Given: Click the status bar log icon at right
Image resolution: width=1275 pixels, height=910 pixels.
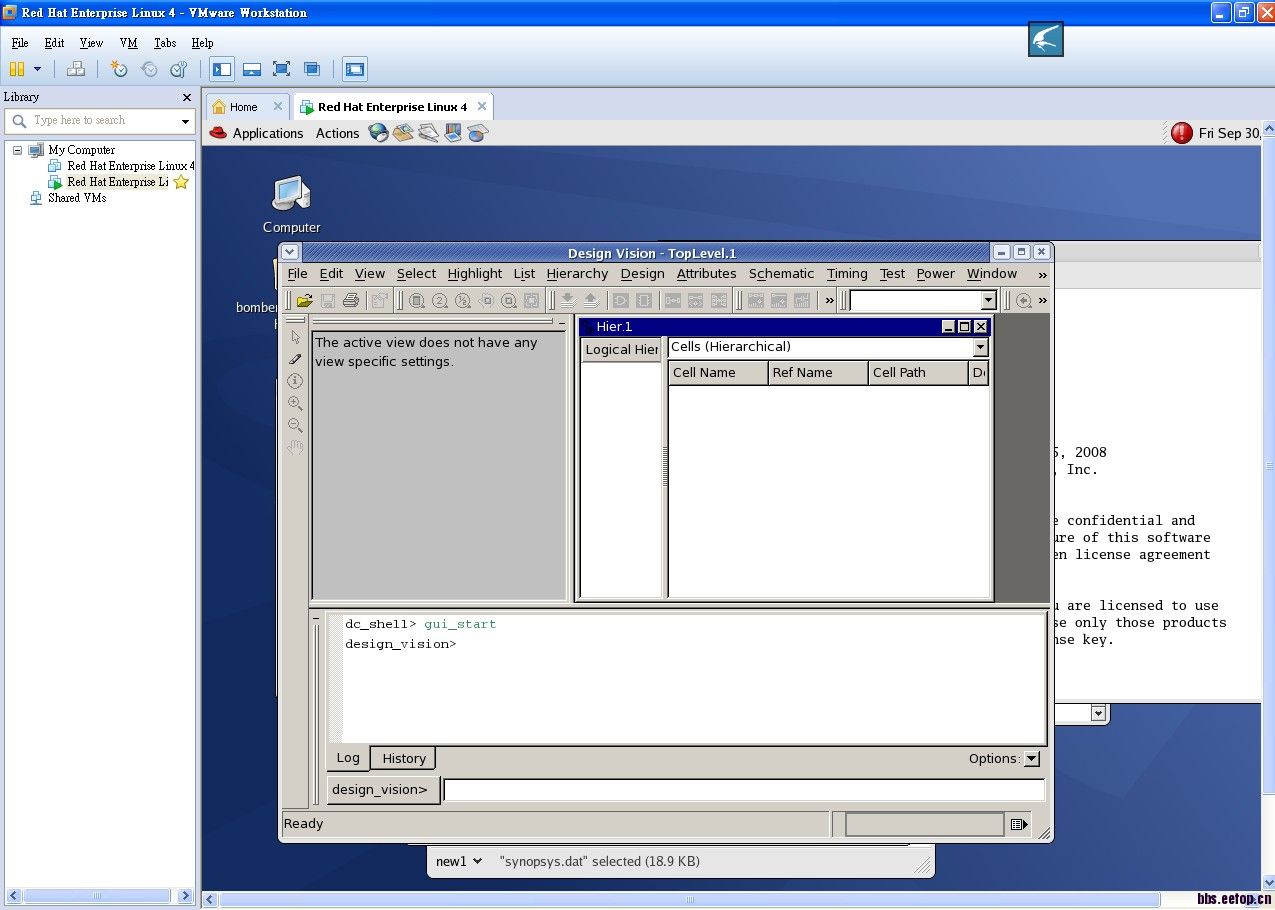Looking at the screenshot, I should (x=1018, y=824).
